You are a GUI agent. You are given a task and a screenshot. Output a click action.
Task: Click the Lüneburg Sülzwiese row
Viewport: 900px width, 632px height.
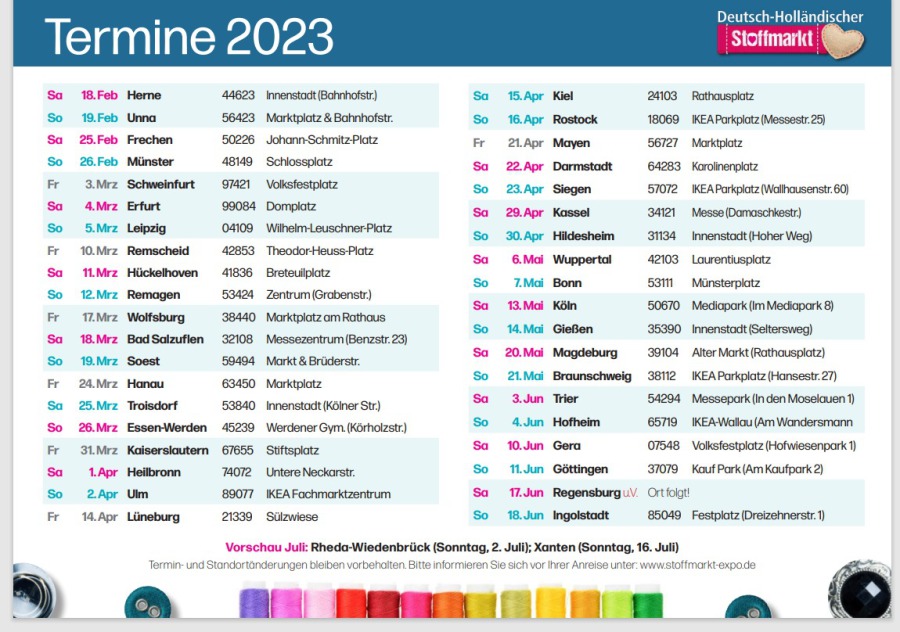[240, 517]
